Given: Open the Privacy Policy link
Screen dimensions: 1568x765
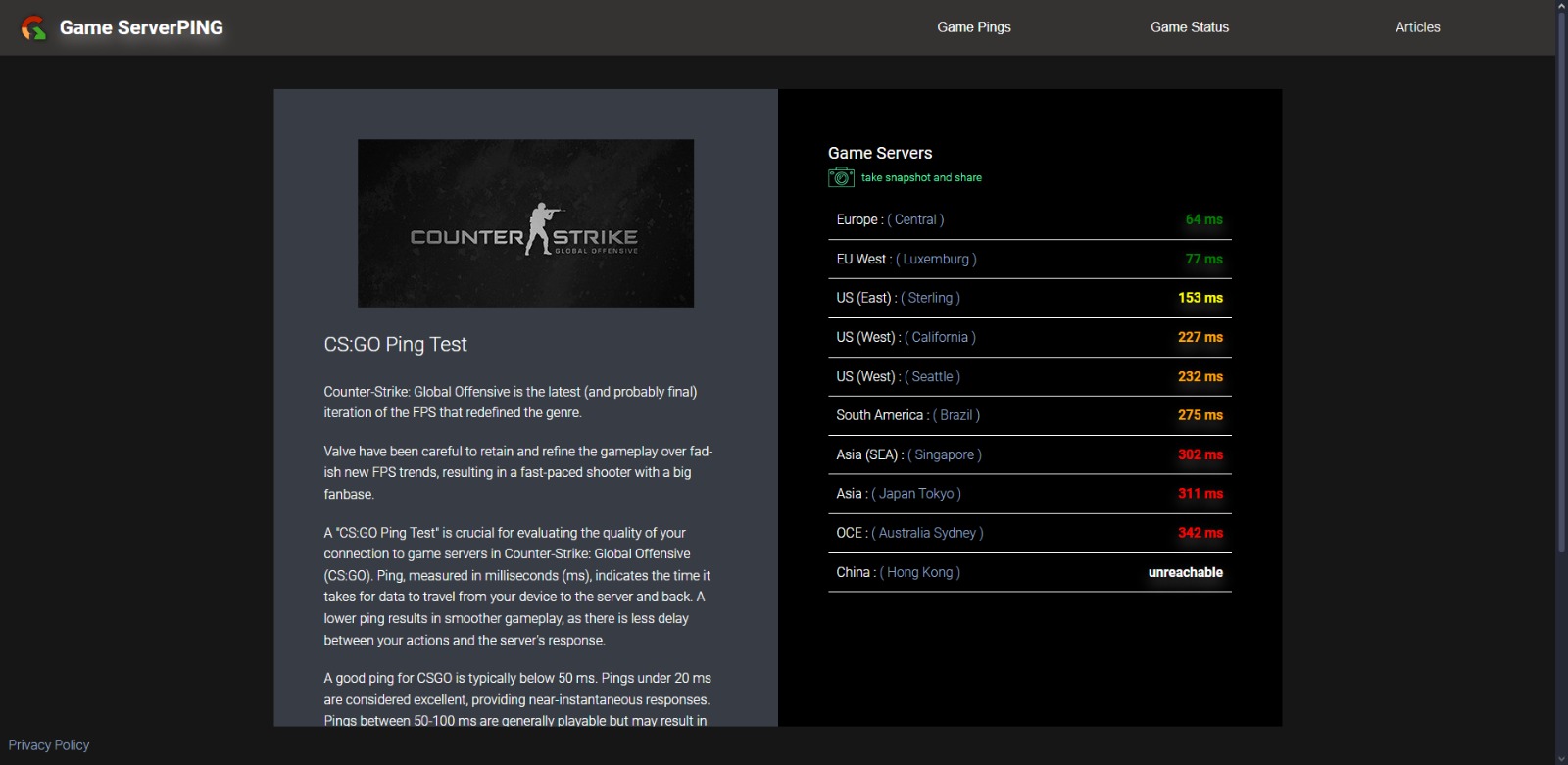Looking at the screenshot, I should (x=49, y=745).
